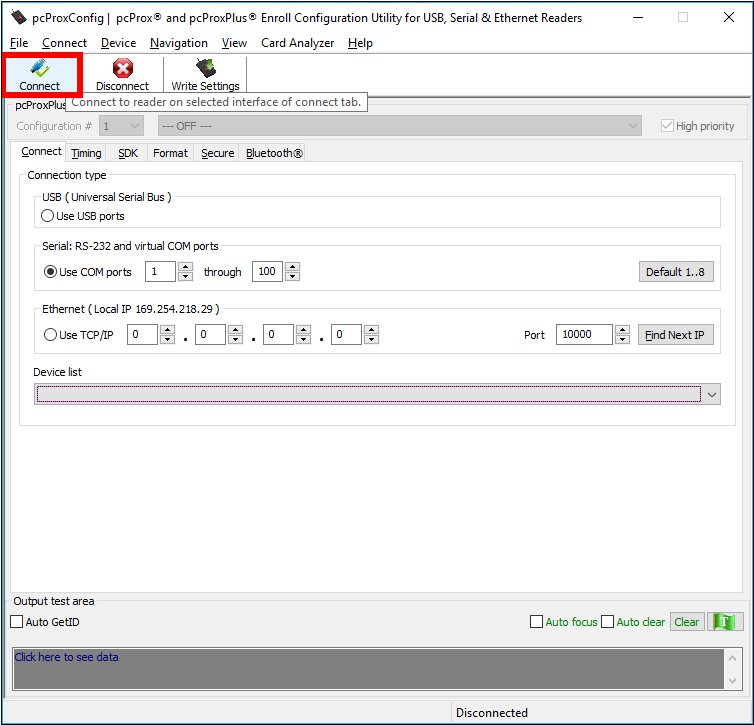The width and height of the screenshot is (754, 725).
Task: Close the pcProxConfig window
Action: [729, 17]
